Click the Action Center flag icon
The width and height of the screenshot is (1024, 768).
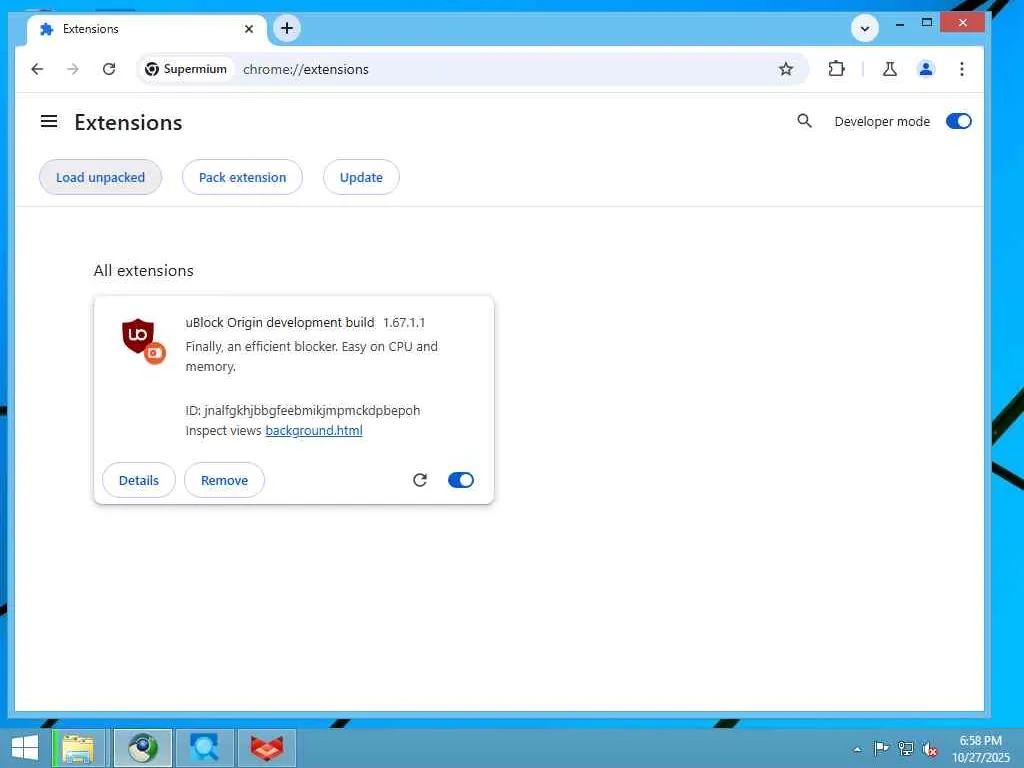coord(880,748)
